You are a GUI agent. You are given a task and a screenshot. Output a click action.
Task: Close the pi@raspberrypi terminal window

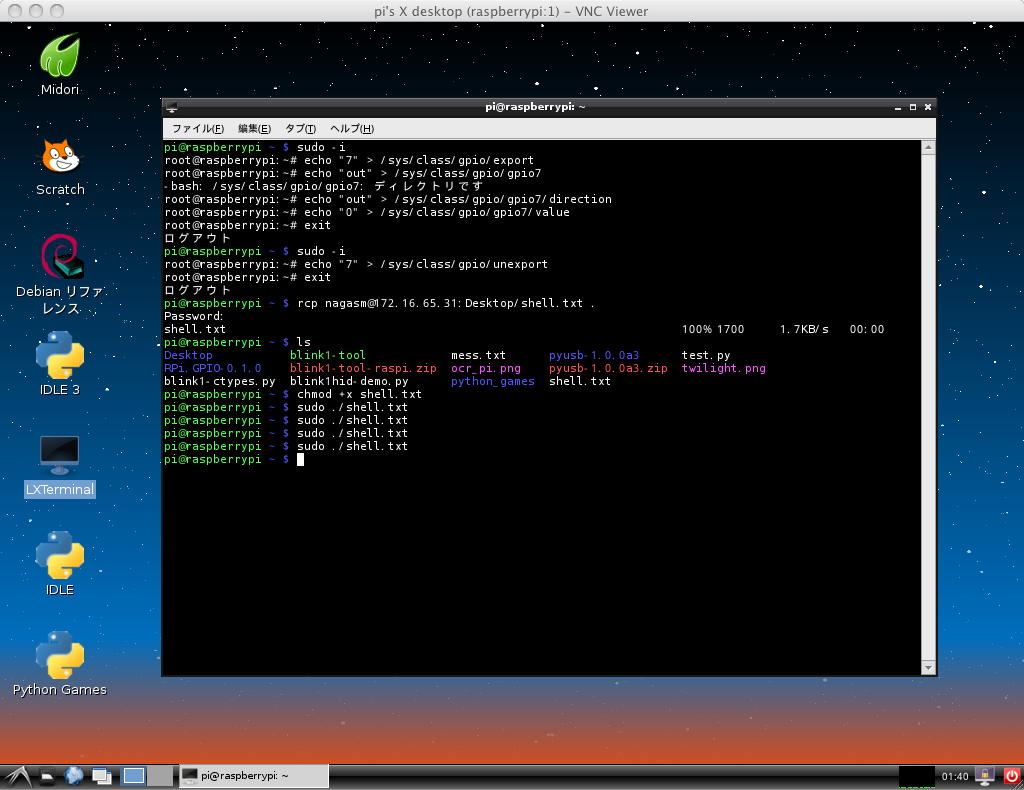pyautogui.click(x=928, y=107)
